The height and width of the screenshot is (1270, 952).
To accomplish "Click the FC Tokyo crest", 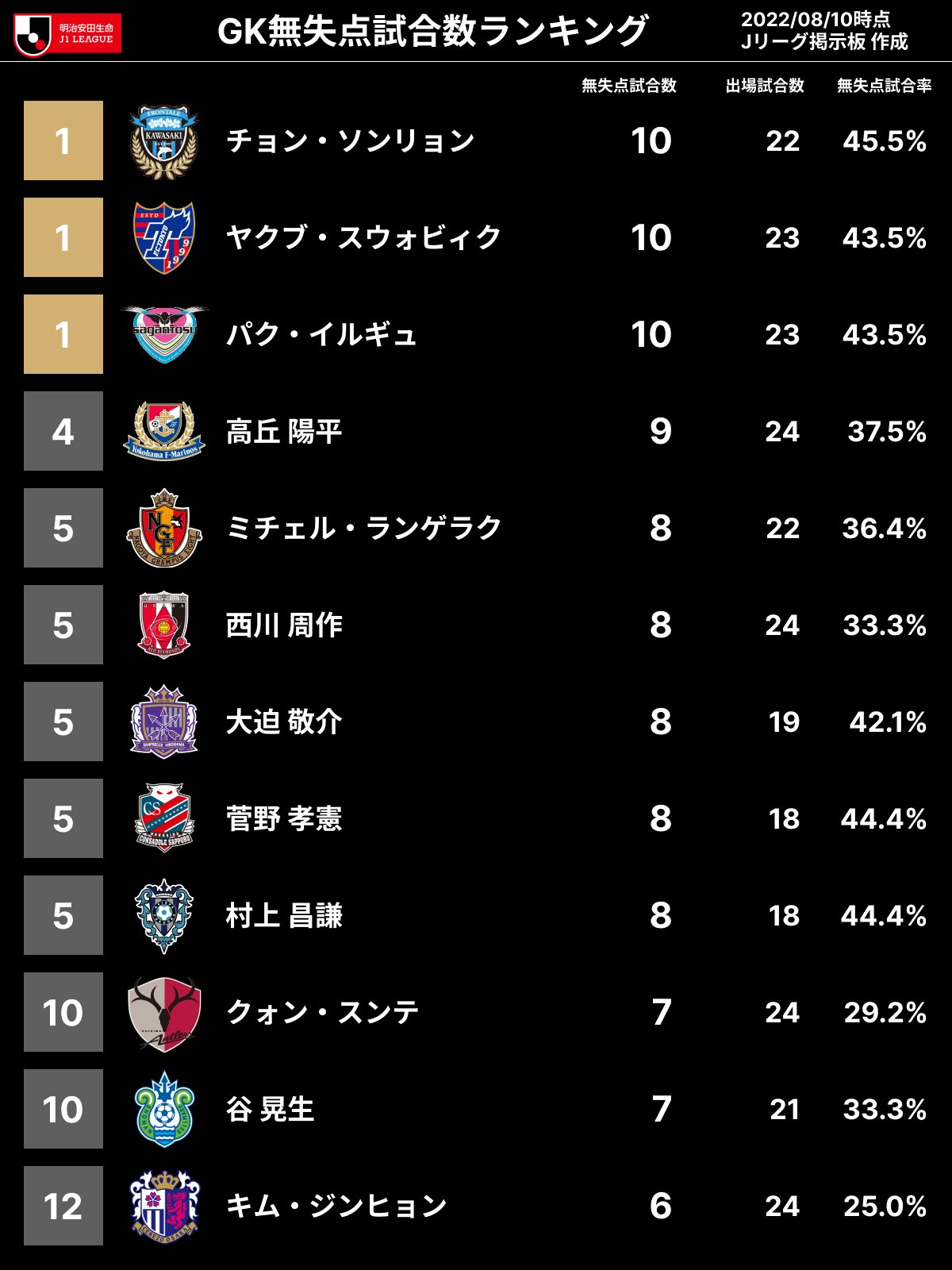I will (x=164, y=237).
